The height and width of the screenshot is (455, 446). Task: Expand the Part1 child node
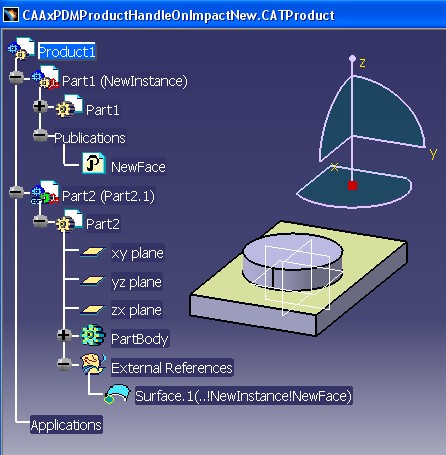[40, 106]
